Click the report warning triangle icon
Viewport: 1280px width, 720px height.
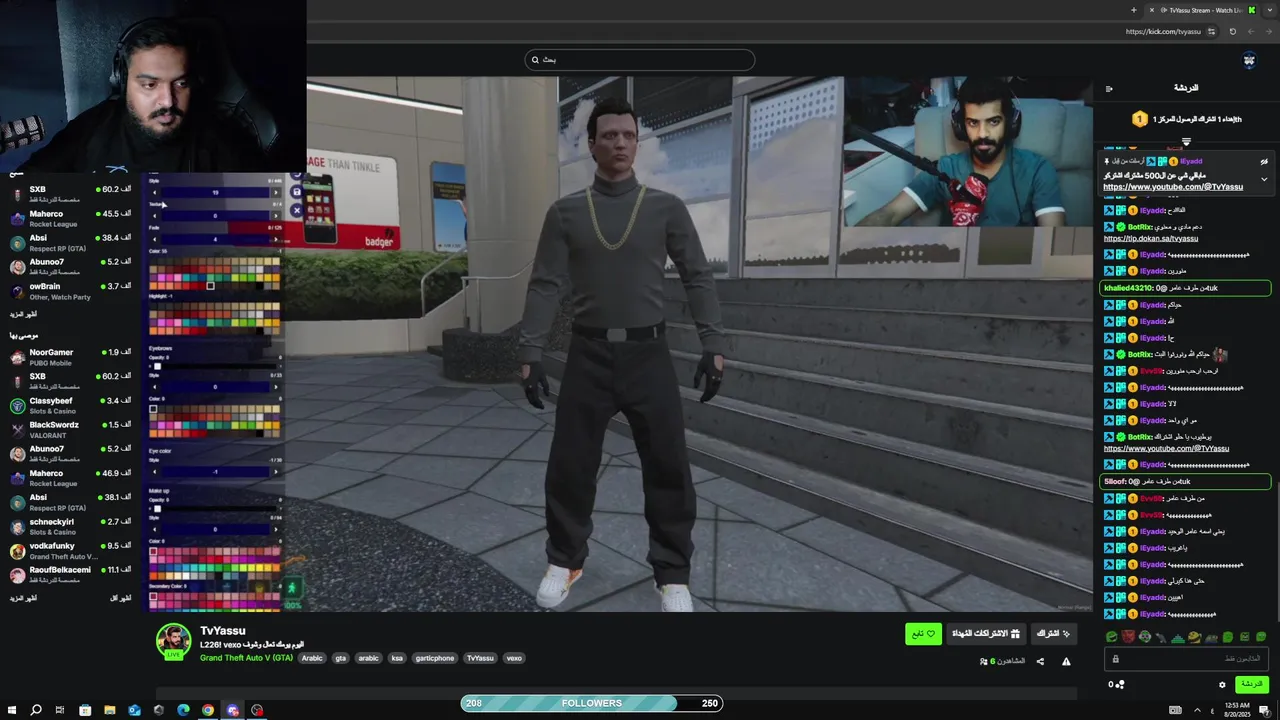pos(1066,661)
